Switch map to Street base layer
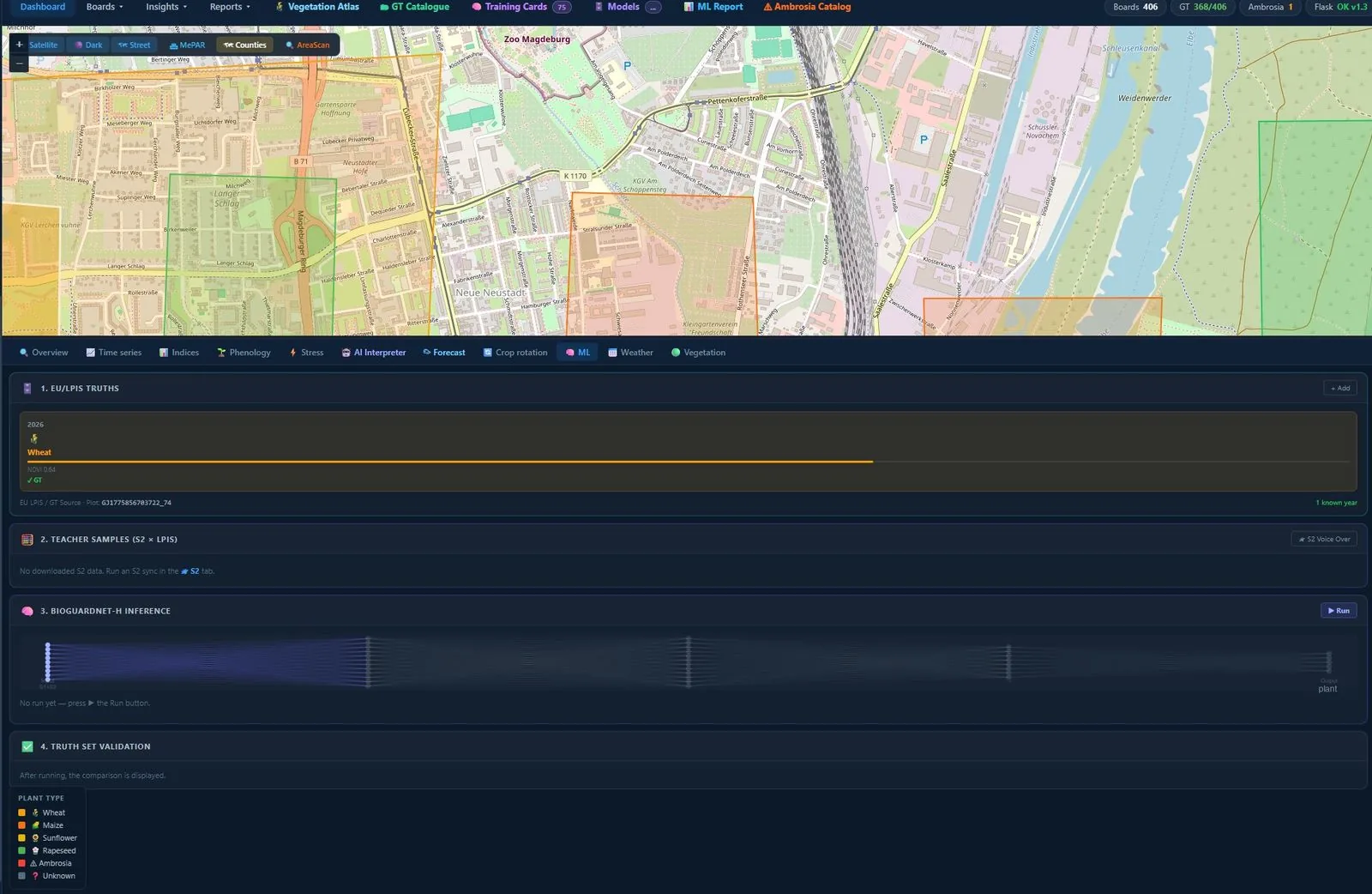 click(x=135, y=45)
